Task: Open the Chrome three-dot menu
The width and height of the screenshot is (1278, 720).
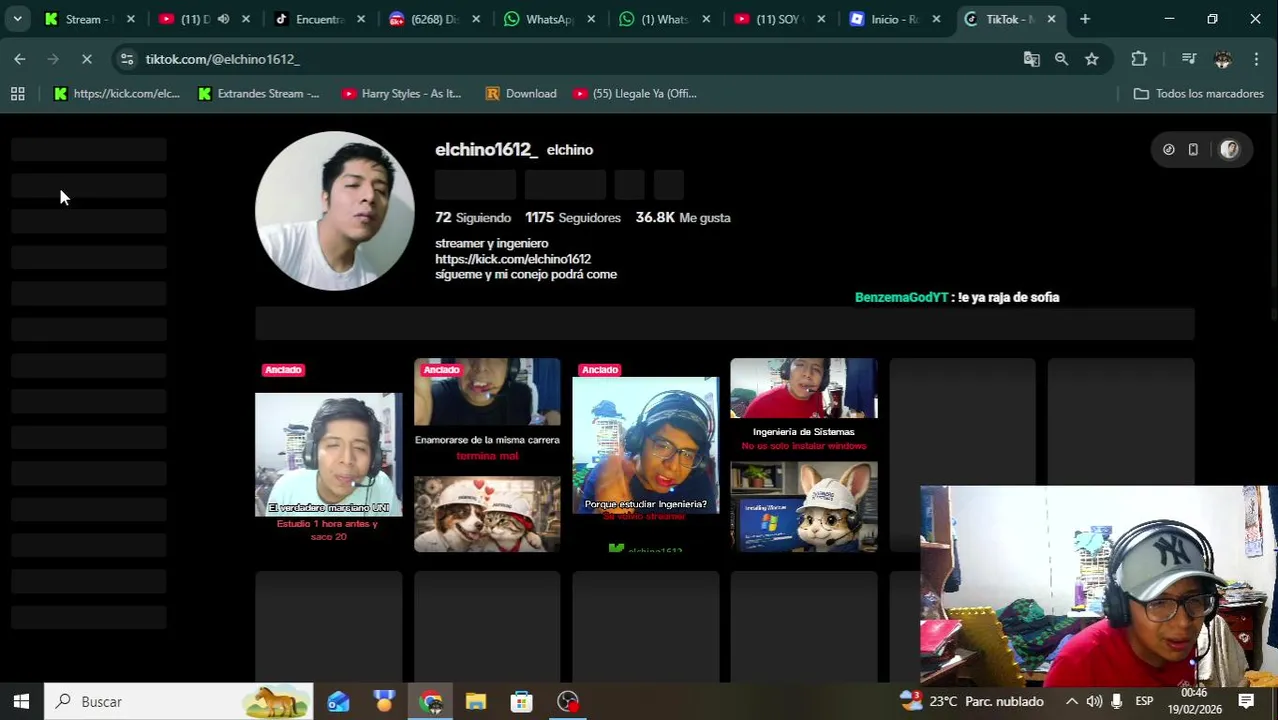Action: click(x=1256, y=59)
